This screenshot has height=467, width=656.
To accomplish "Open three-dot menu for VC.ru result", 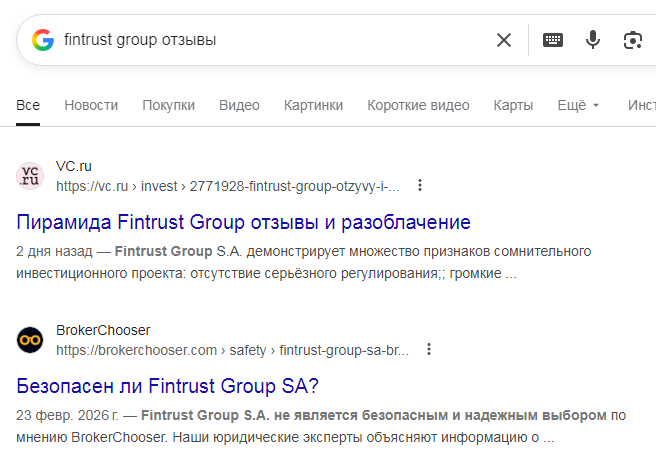I will pyautogui.click(x=420, y=186).
